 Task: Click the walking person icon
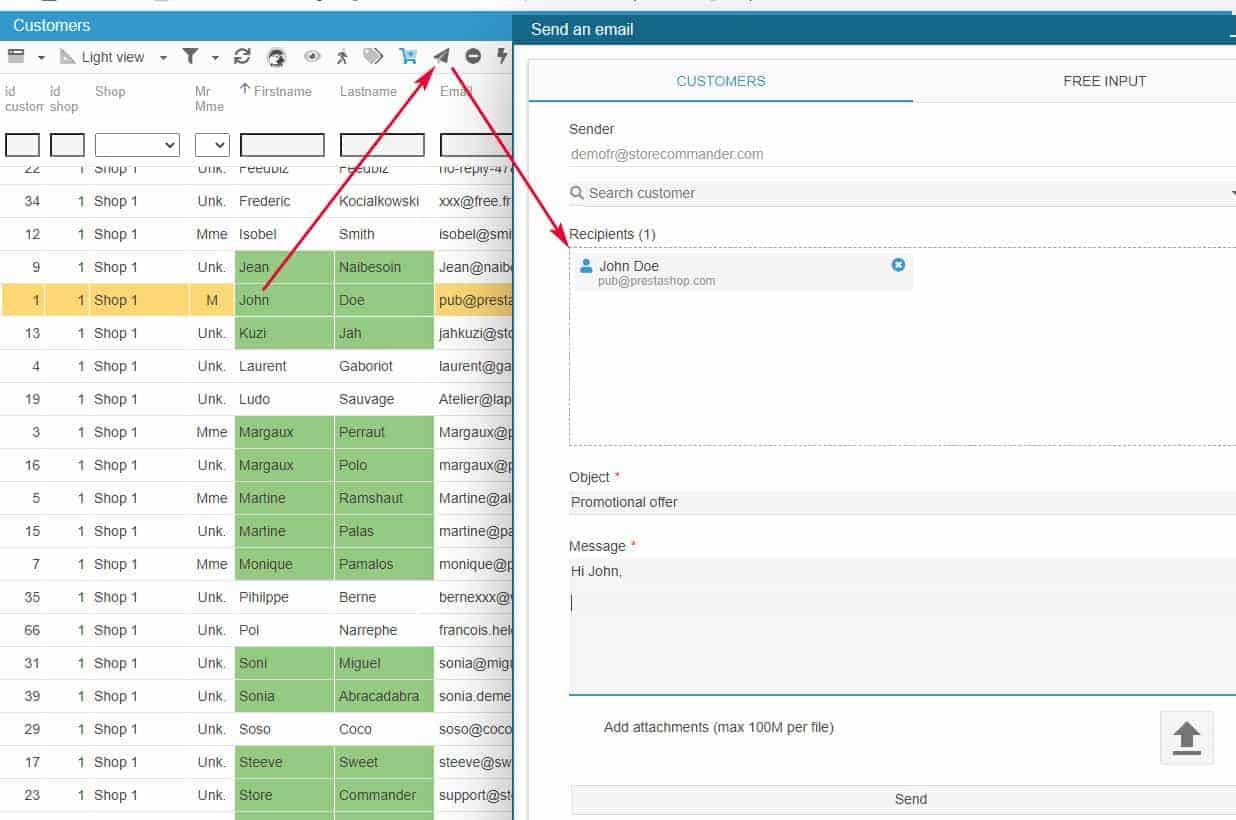(342, 56)
